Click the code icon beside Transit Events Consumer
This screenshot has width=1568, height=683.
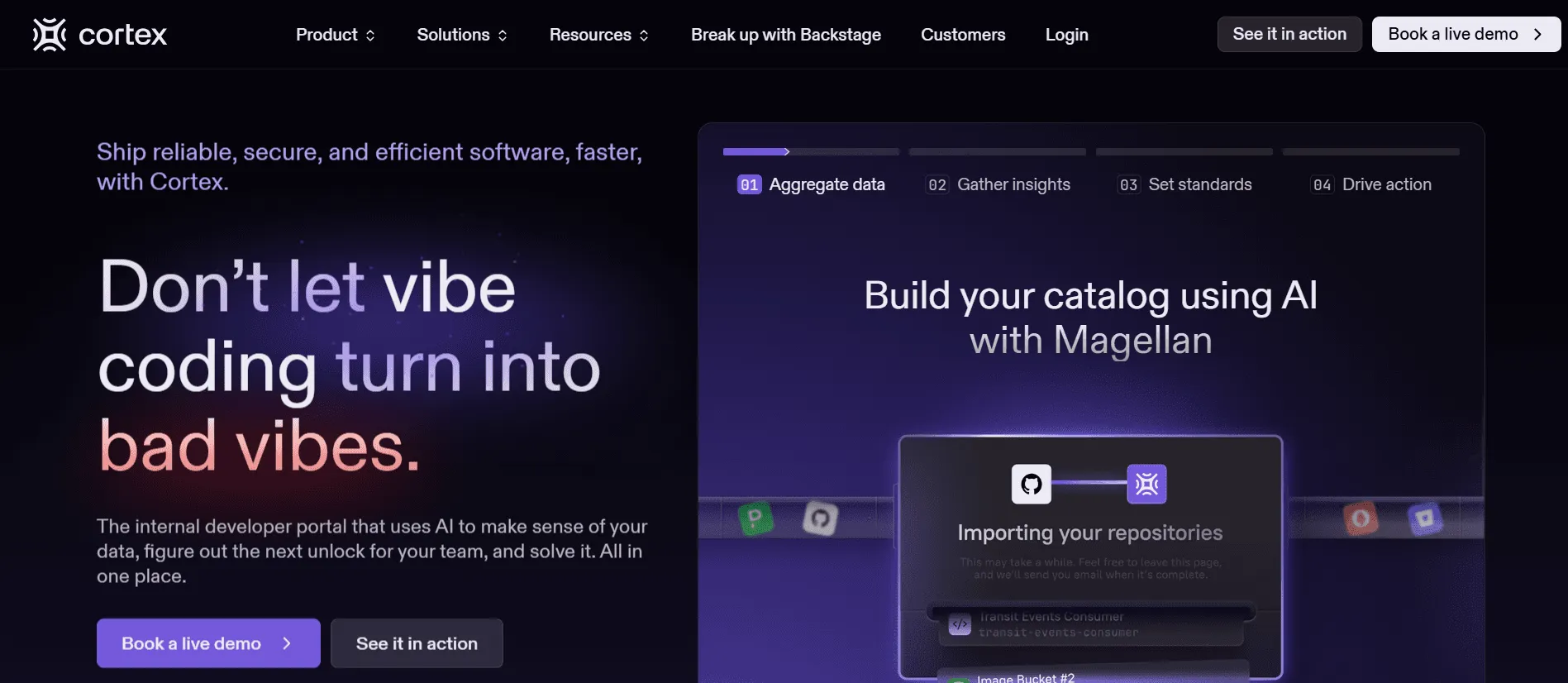click(960, 624)
